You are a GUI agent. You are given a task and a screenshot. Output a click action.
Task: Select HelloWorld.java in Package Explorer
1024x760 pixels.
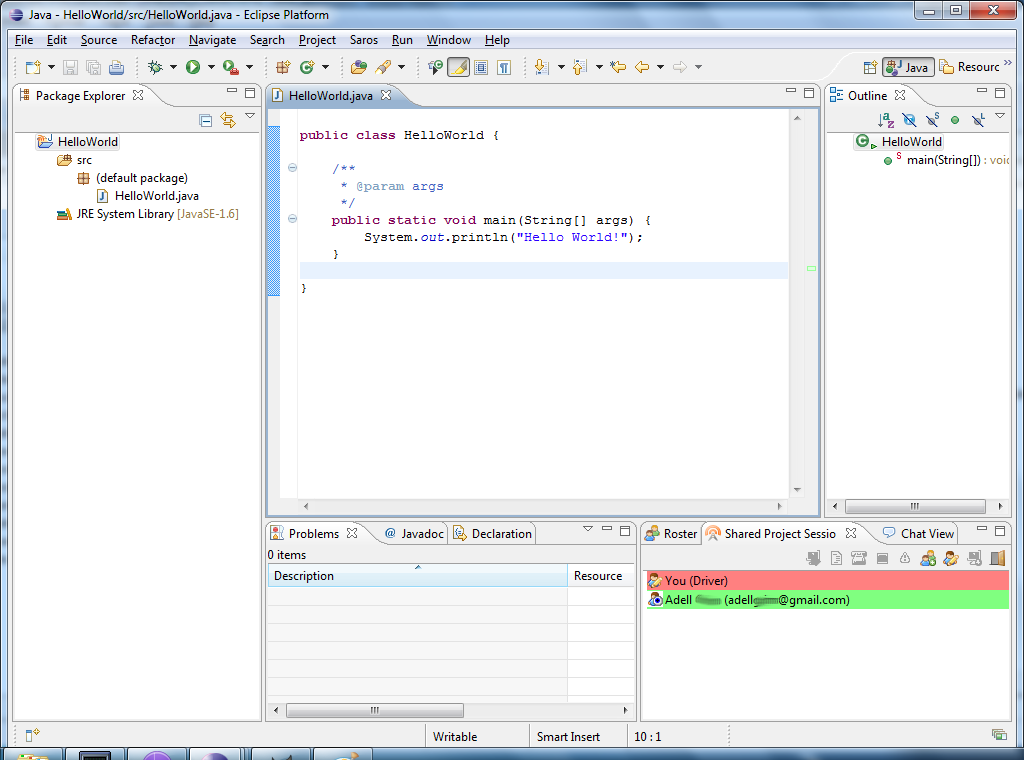click(x=156, y=196)
